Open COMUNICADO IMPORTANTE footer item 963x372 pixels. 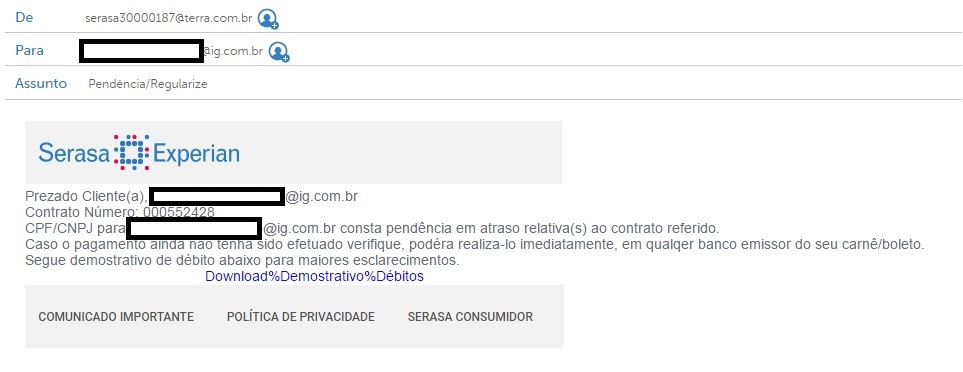116,317
